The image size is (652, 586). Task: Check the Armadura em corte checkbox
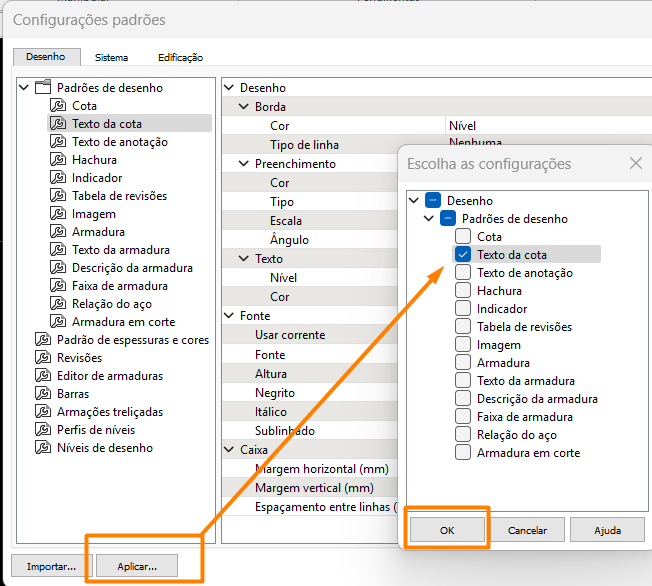pyautogui.click(x=463, y=453)
